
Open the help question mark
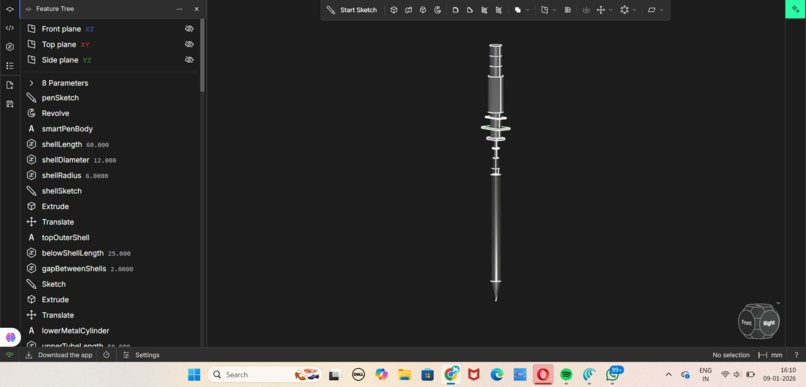tap(796, 355)
